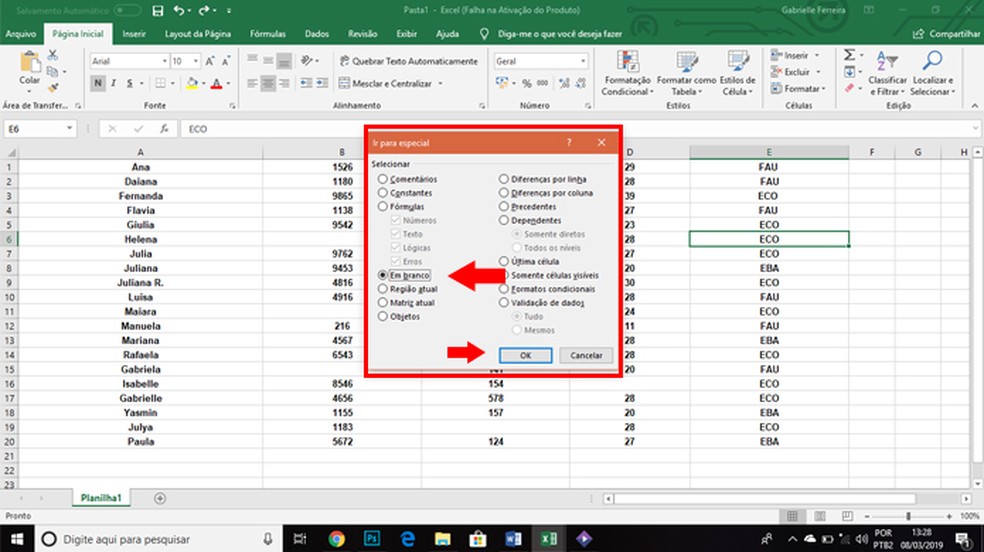Open Google Chrome from the taskbar
Image resolution: width=984 pixels, height=552 pixels.
tap(336, 539)
